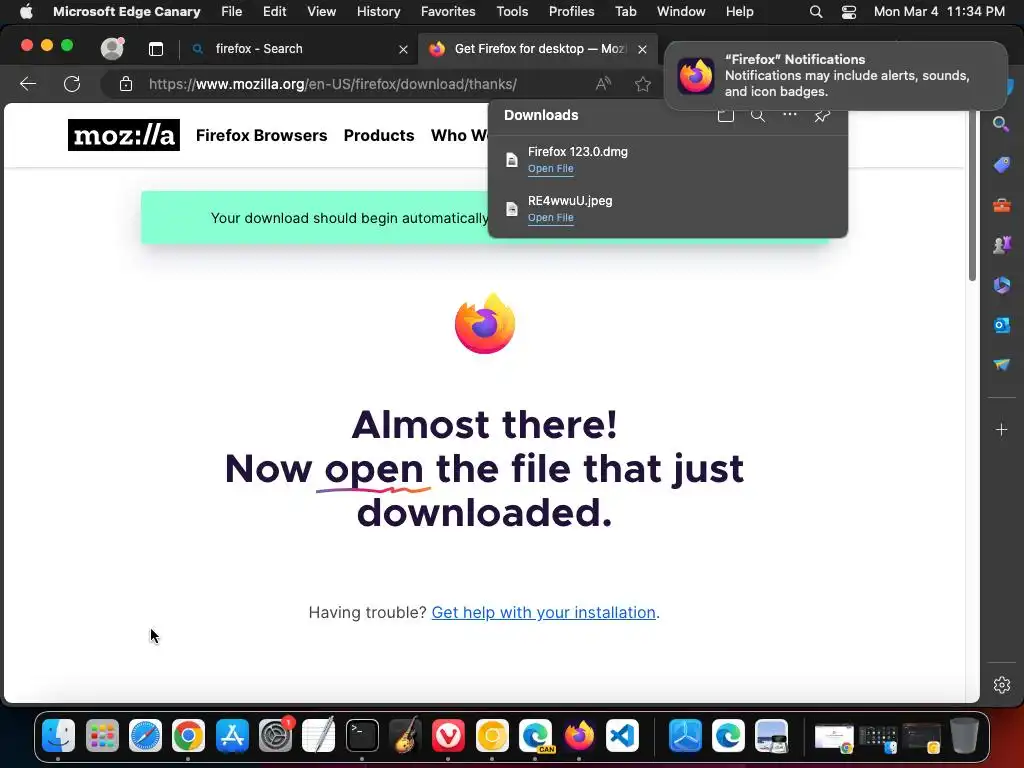The image size is (1024, 768).
Task: Open the History menu
Action: click(378, 12)
